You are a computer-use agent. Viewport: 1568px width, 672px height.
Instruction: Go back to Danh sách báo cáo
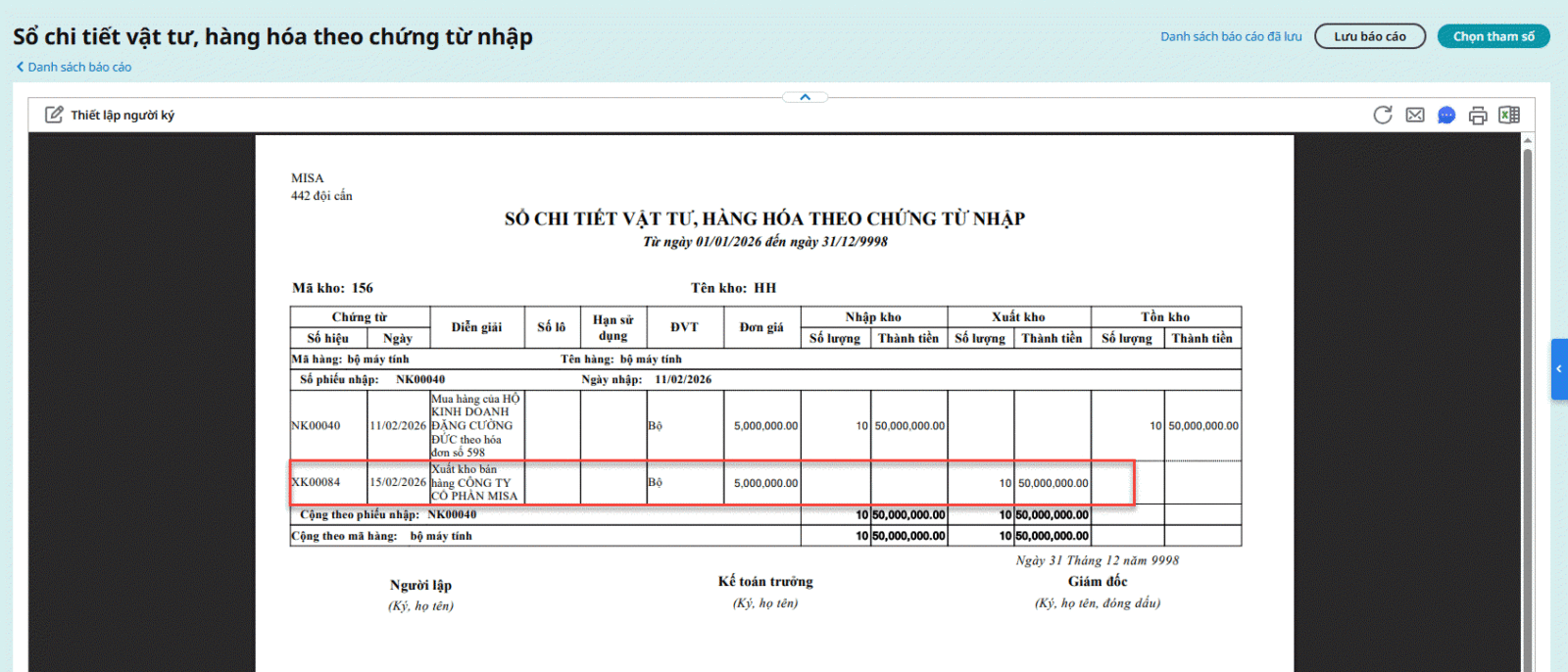tap(73, 67)
